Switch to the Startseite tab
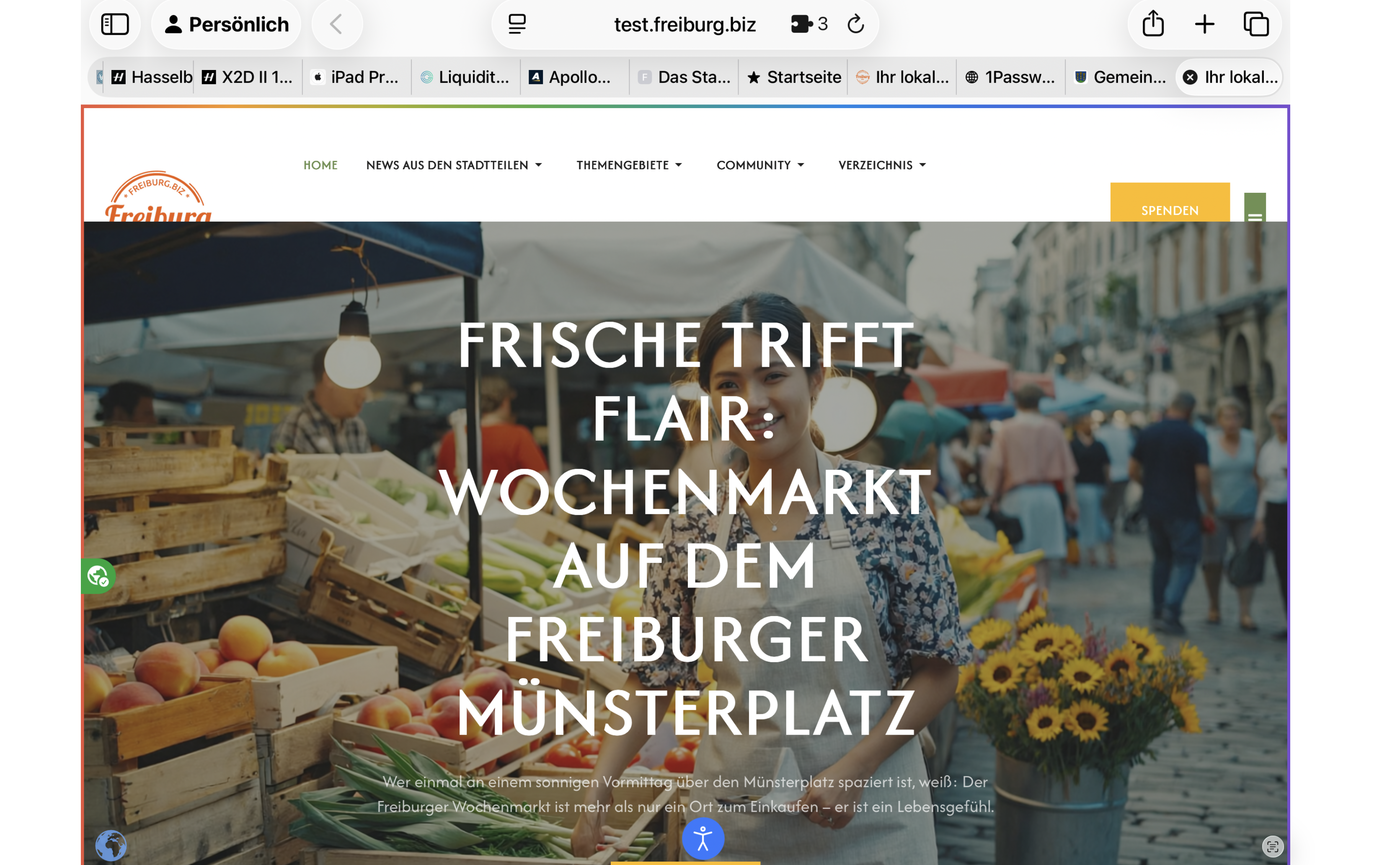 (x=793, y=77)
